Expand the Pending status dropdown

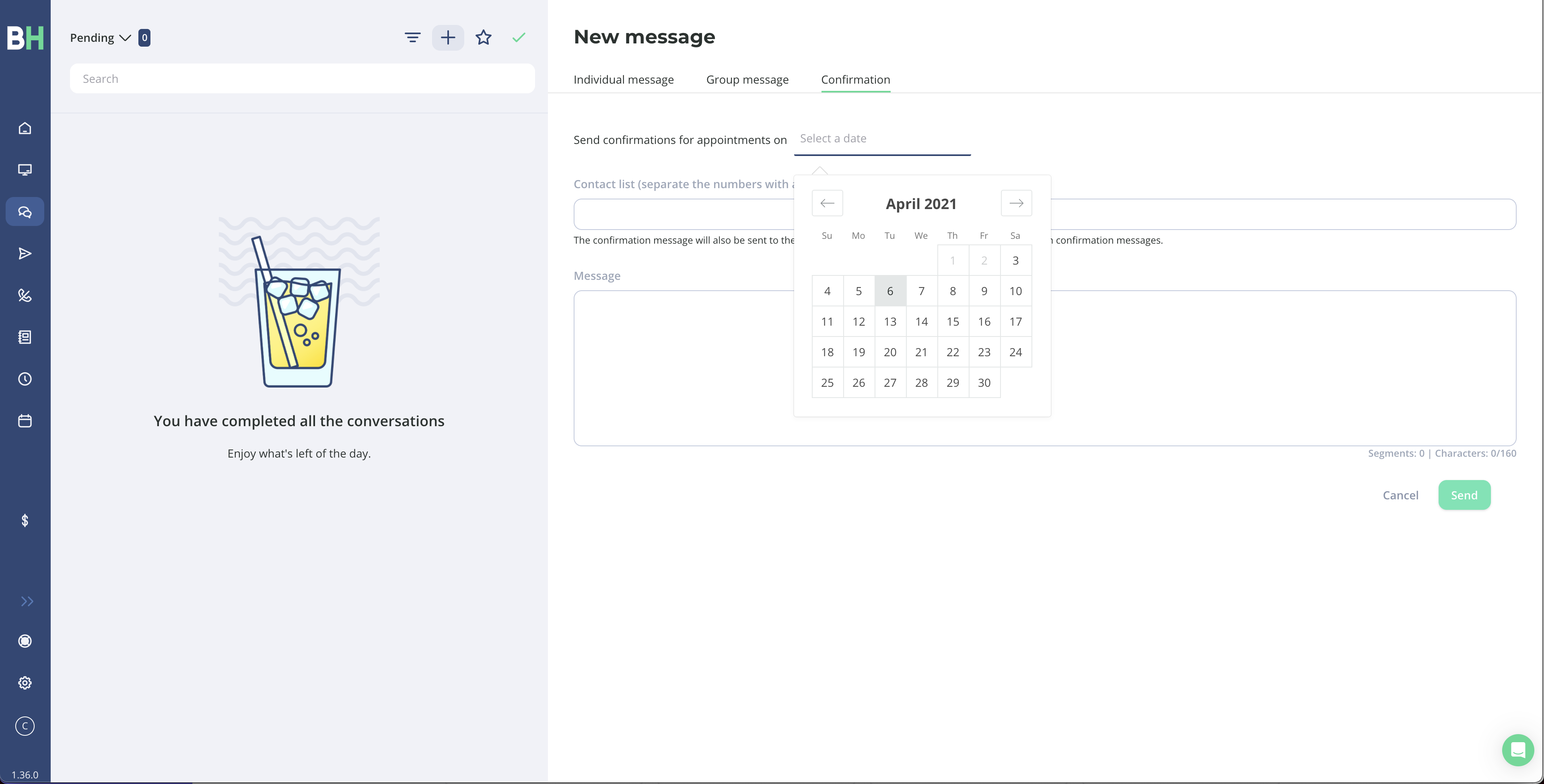(101, 38)
